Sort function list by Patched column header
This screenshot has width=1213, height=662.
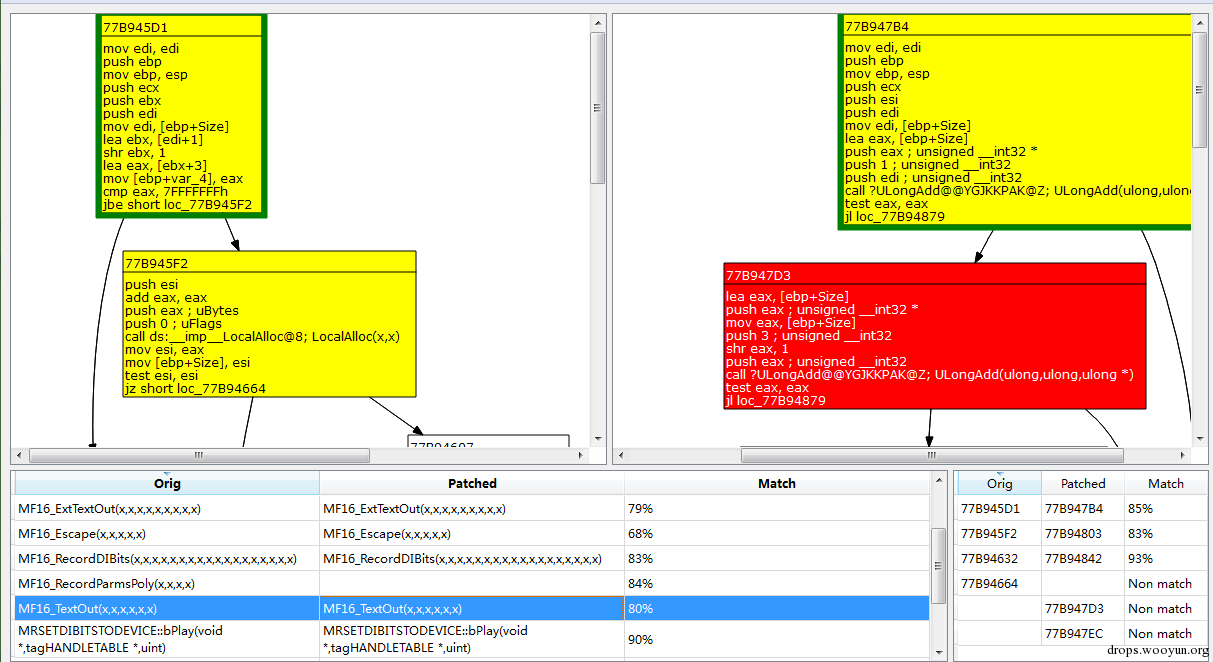click(472, 483)
